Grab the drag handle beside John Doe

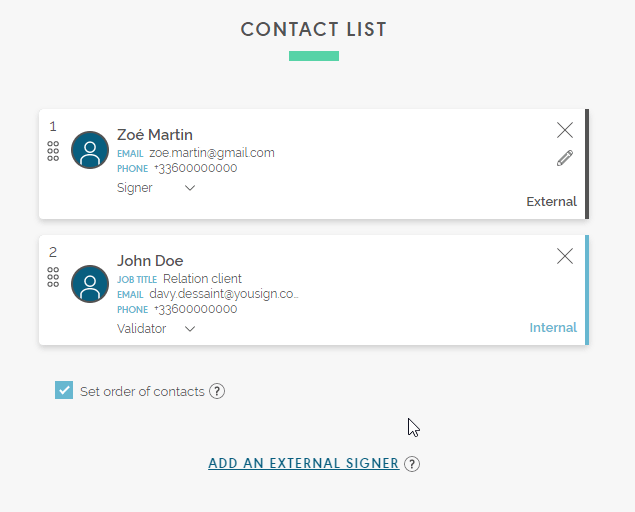53,277
